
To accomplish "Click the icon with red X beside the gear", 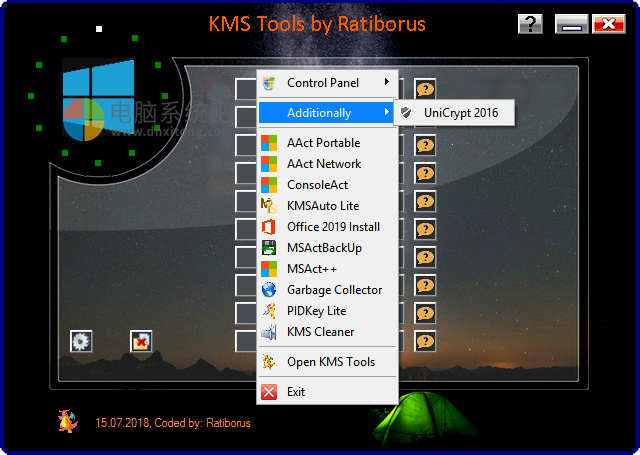I will click(141, 341).
